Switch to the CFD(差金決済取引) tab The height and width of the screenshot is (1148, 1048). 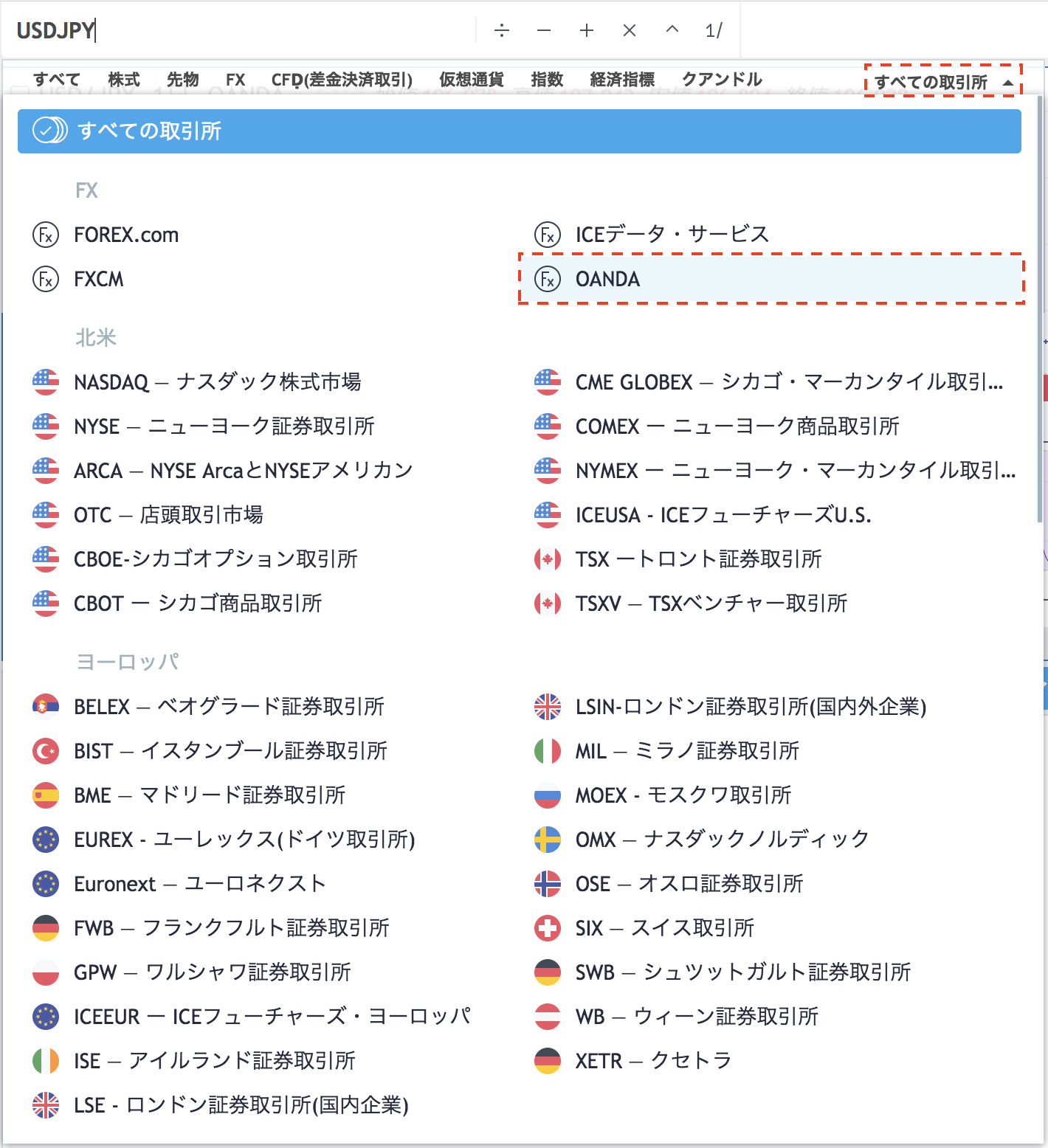point(342,80)
